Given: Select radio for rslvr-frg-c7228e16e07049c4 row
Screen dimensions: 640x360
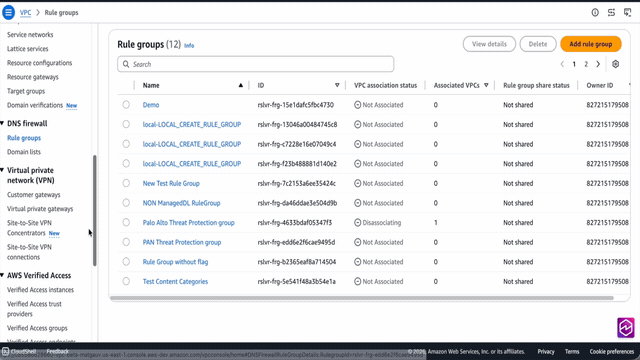Looking at the screenshot, I should pyautogui.click(x=126, y=144).
